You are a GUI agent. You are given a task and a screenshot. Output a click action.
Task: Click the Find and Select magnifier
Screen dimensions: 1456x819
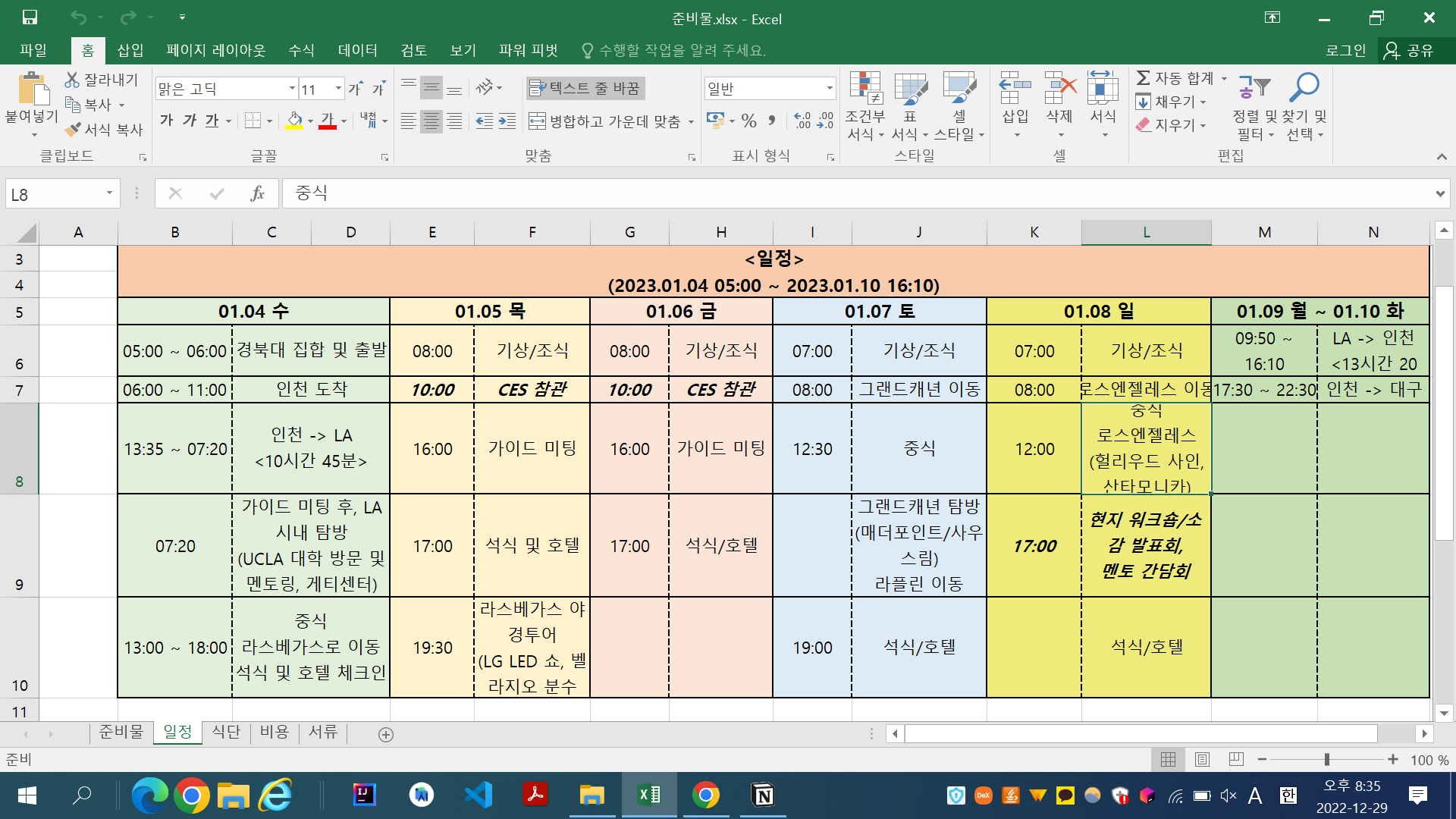pyautogui.click(x=1304, y=88)
